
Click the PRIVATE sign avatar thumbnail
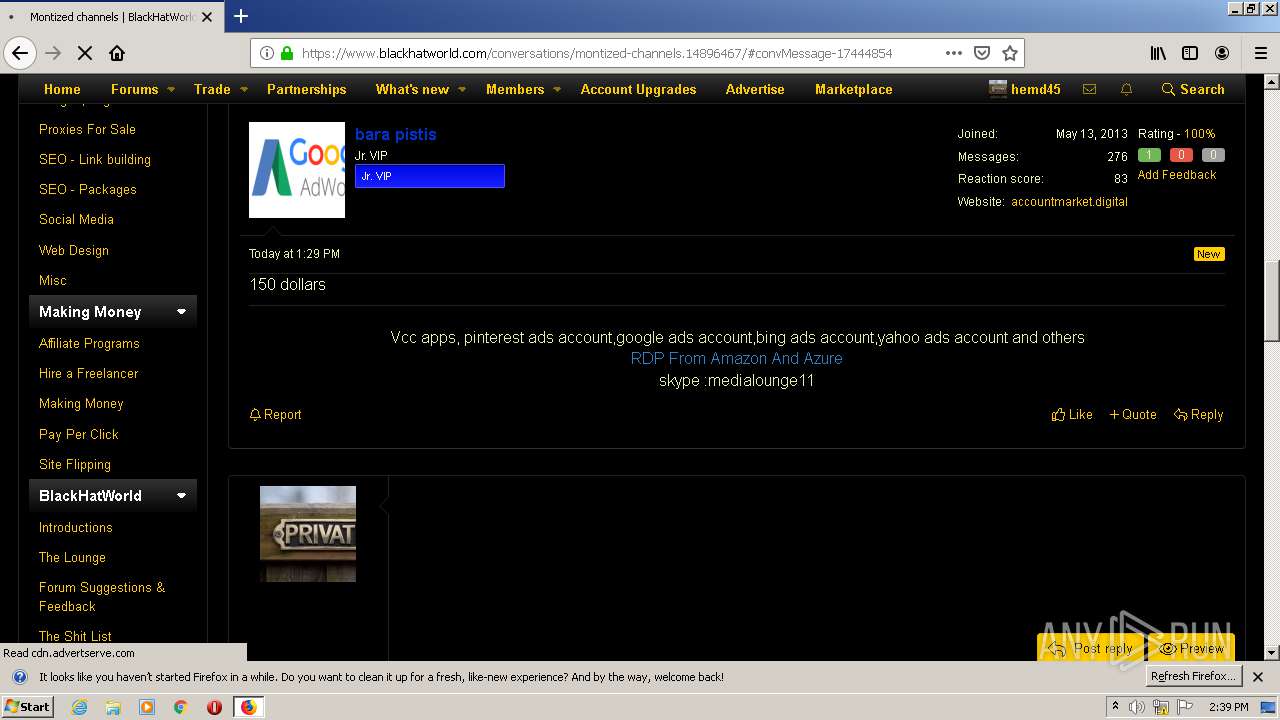308,534
